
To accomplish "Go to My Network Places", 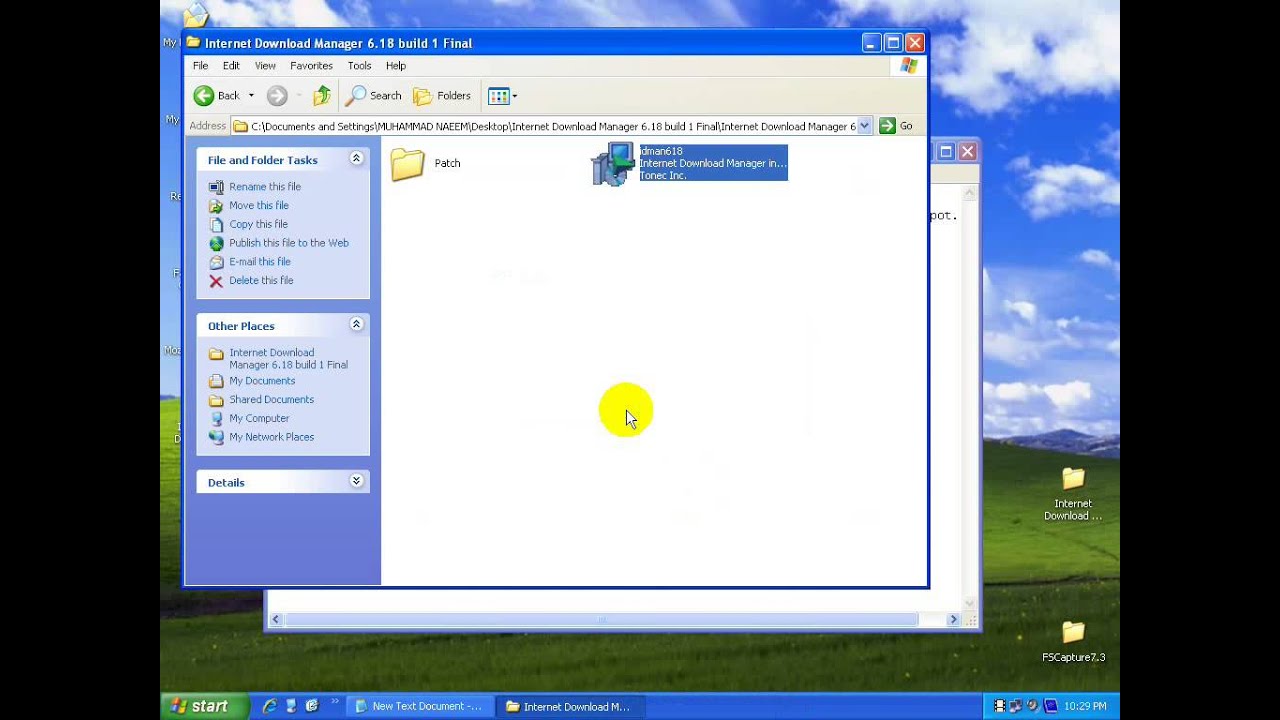I will (x=271, y=437).
